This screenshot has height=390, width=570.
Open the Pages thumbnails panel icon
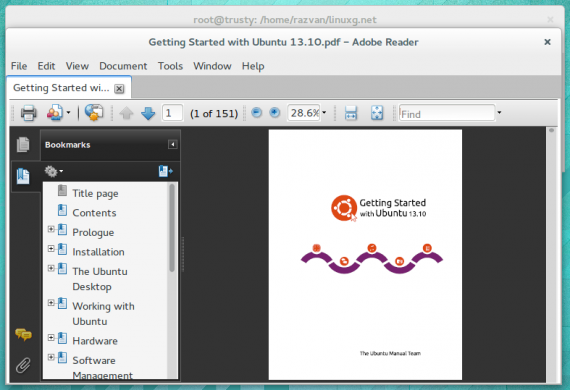pyautogui.click(x=23, y=144)
